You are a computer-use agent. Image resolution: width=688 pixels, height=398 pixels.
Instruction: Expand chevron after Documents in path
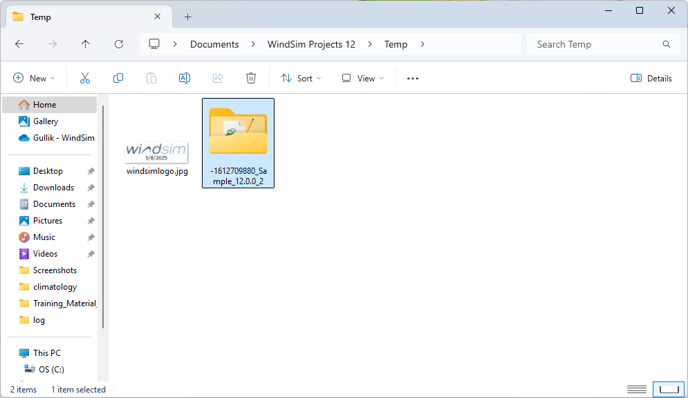pos(253,44)
